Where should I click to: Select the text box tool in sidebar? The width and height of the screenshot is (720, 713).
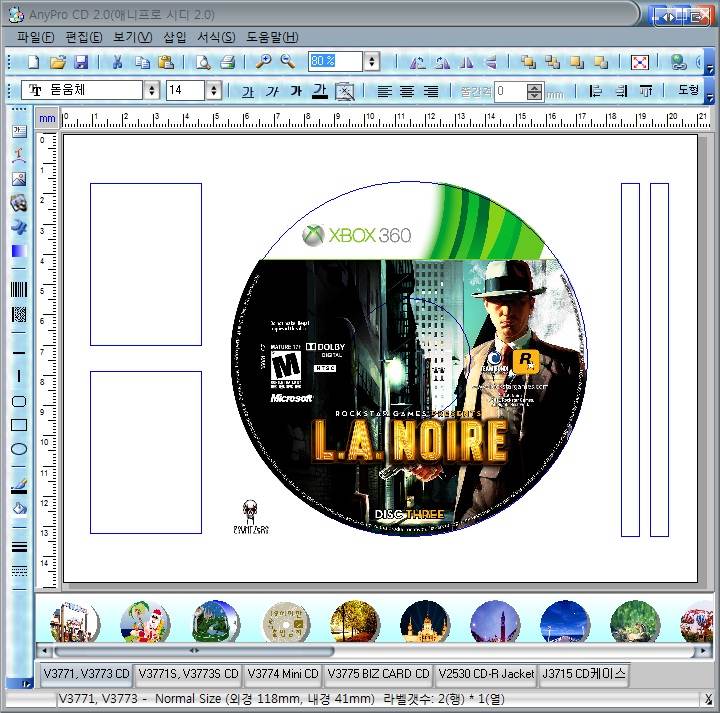(x=19, y=132)
